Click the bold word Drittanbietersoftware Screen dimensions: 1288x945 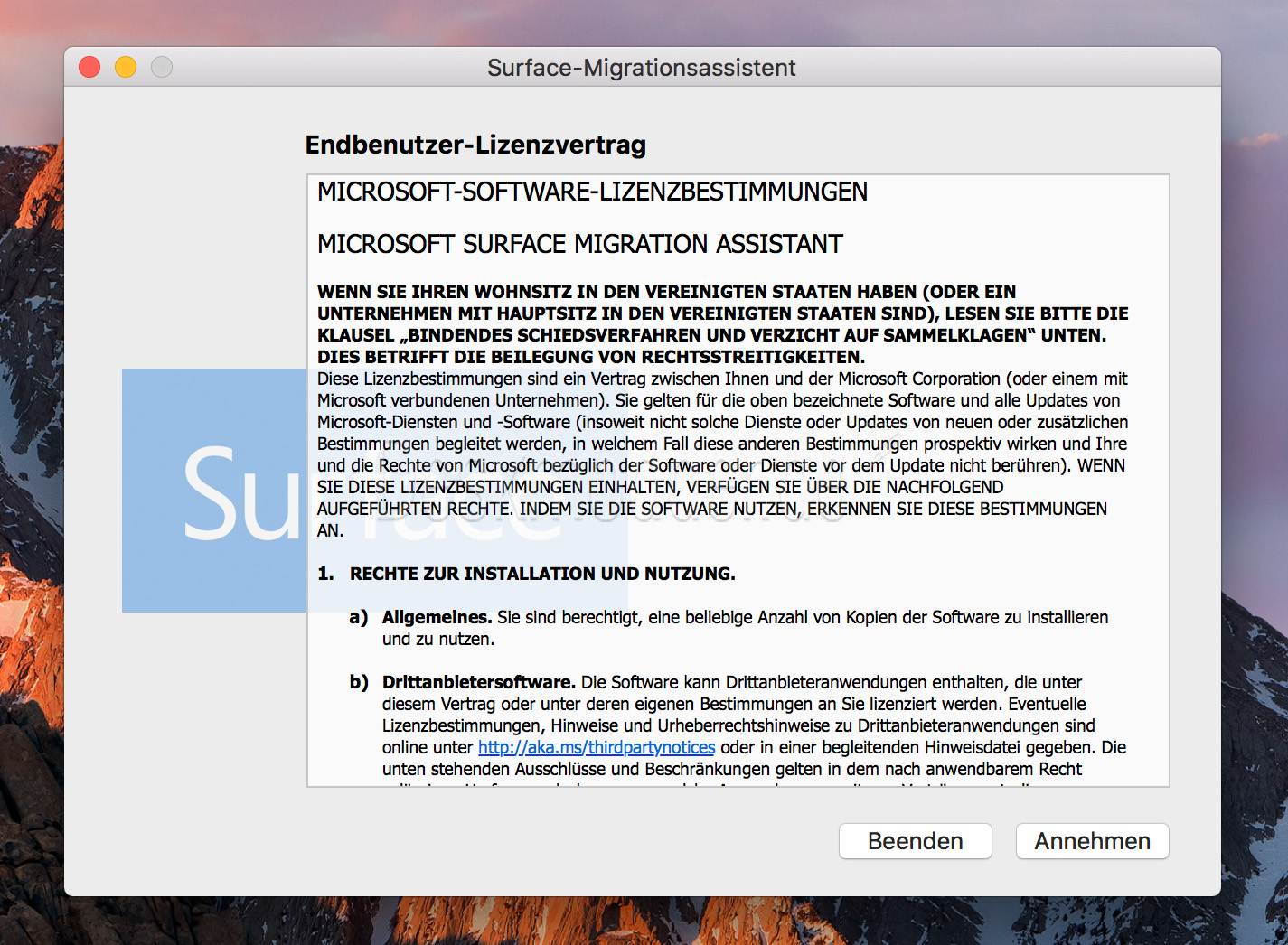pyautogui.click(x=479, y=682)
